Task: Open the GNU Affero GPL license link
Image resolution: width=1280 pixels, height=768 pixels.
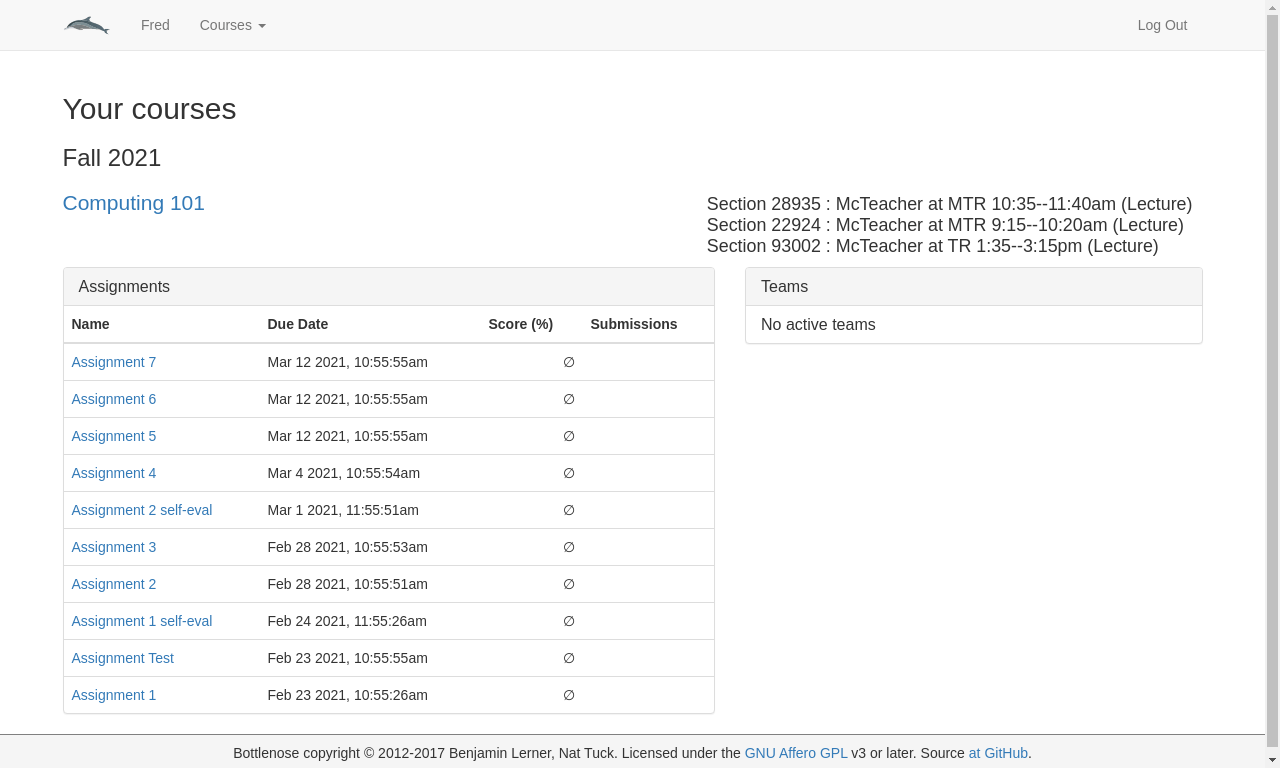Action: 795,753
